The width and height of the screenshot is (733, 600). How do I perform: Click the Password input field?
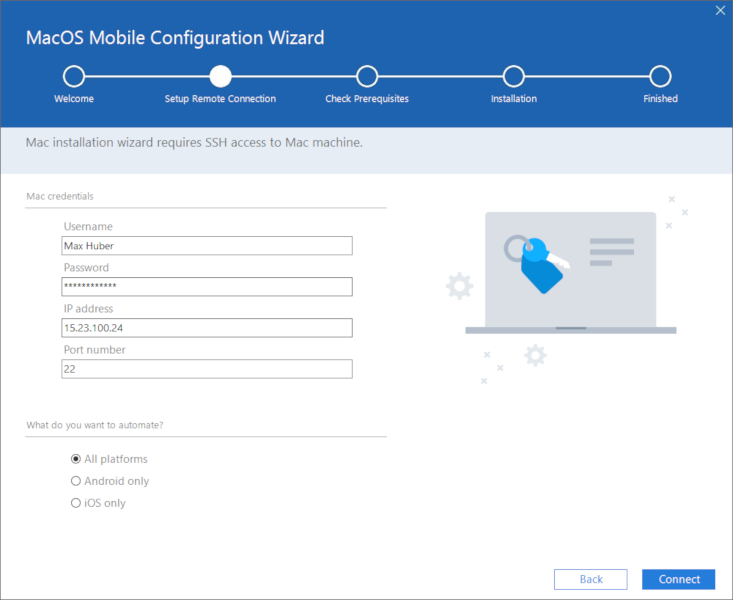pyautogui.click(x=207, y=287)
